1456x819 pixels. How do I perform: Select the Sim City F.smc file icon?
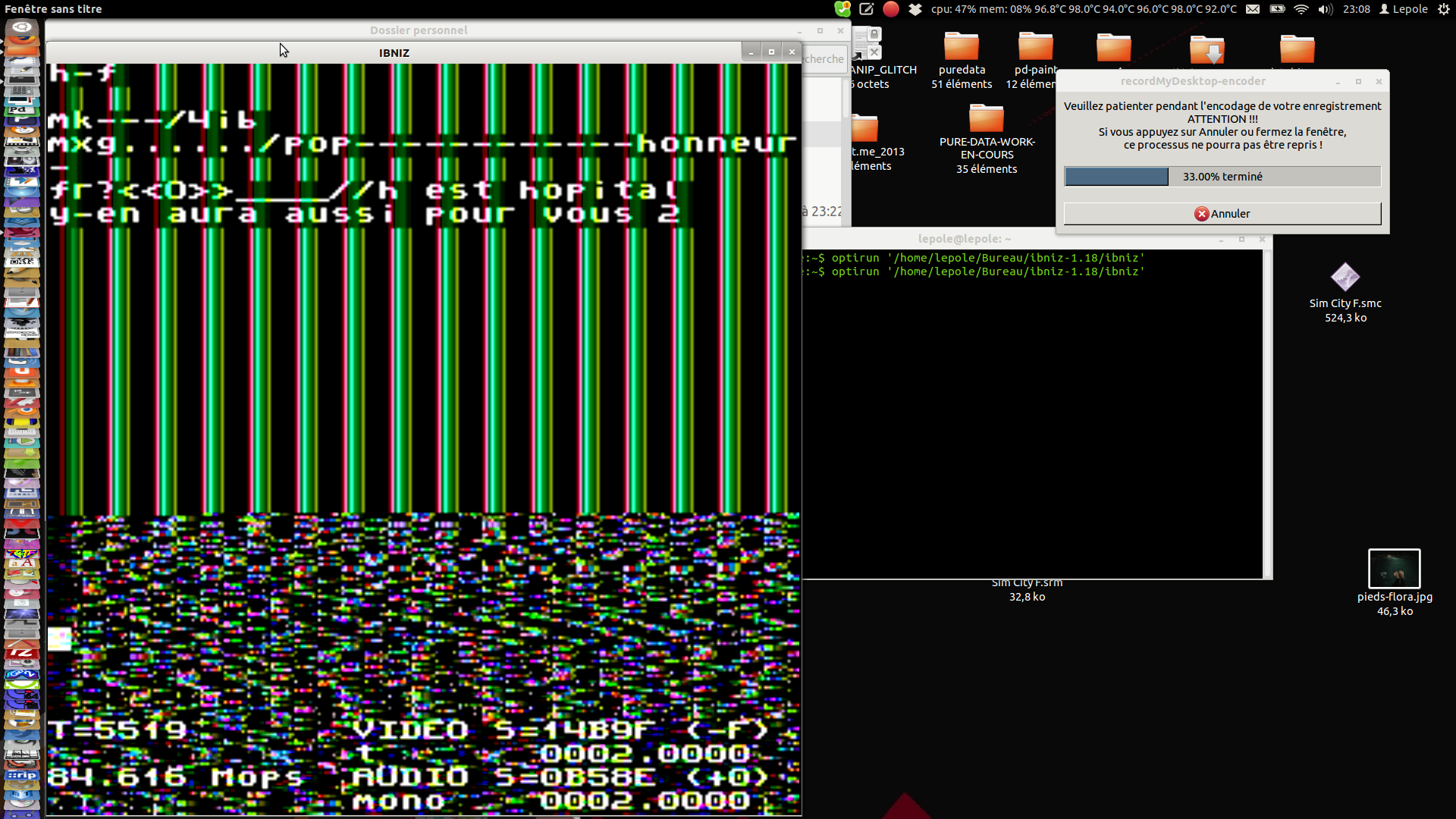pos(1345,278)
